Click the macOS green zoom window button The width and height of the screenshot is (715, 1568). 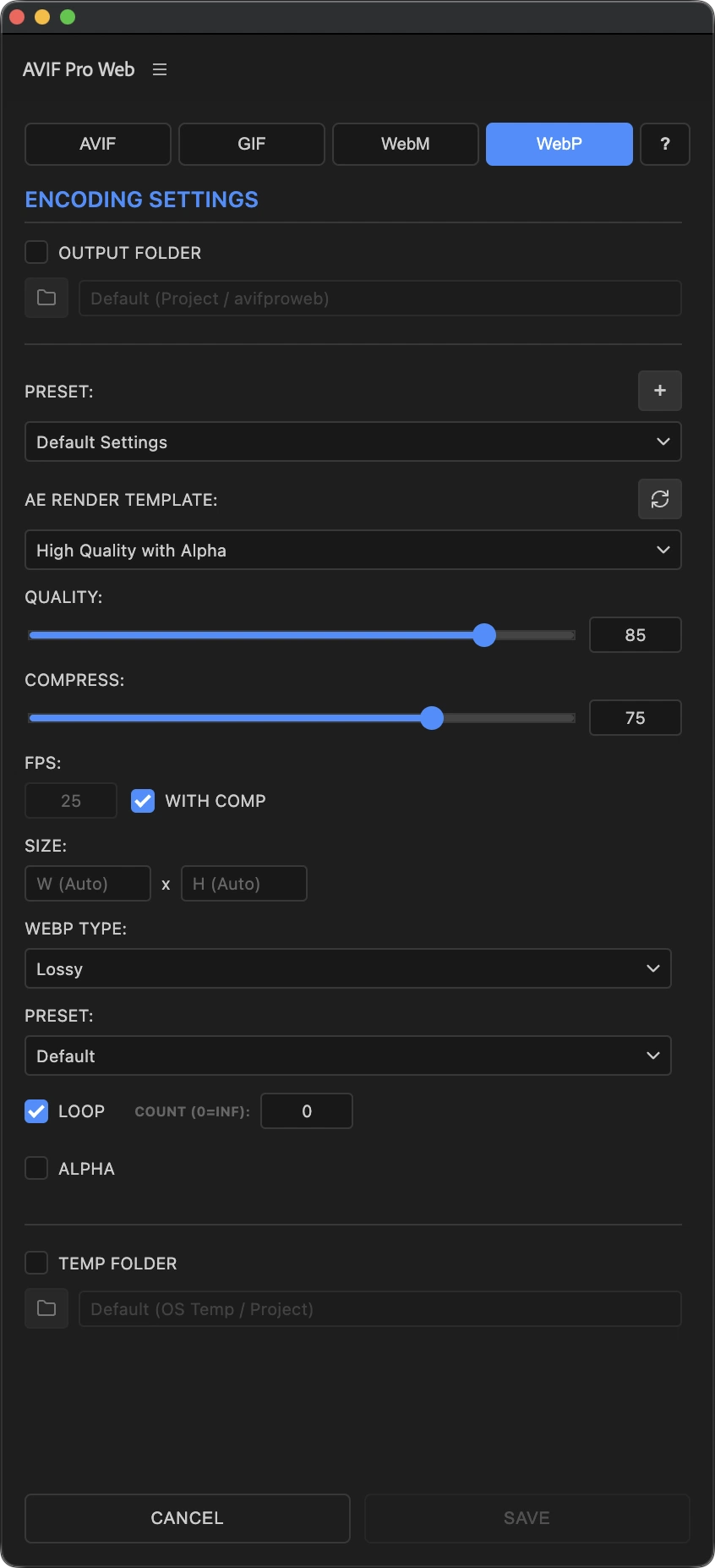pyautogui.click(x=68, y=17)
